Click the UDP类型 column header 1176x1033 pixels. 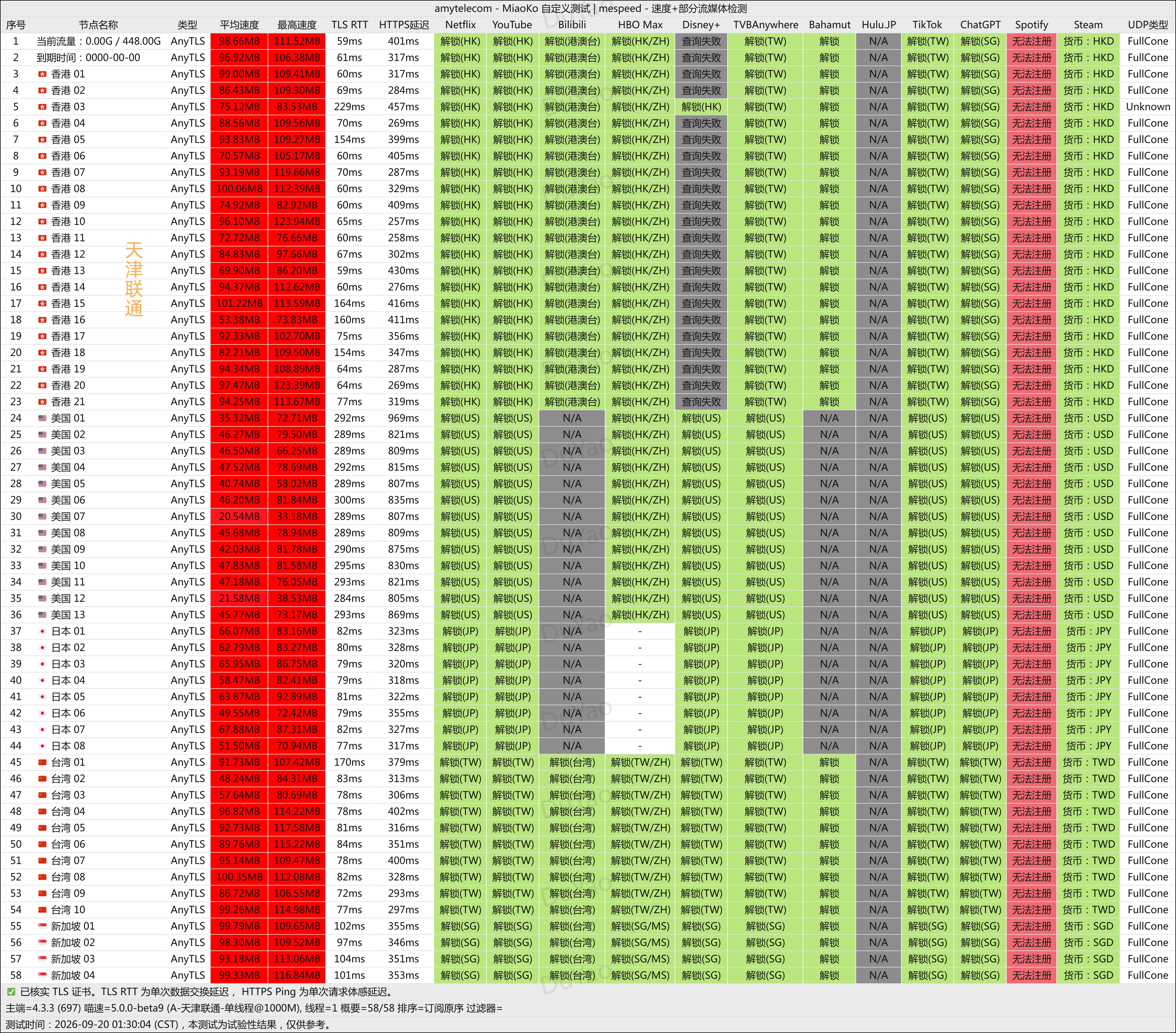tap(1148, 25)
